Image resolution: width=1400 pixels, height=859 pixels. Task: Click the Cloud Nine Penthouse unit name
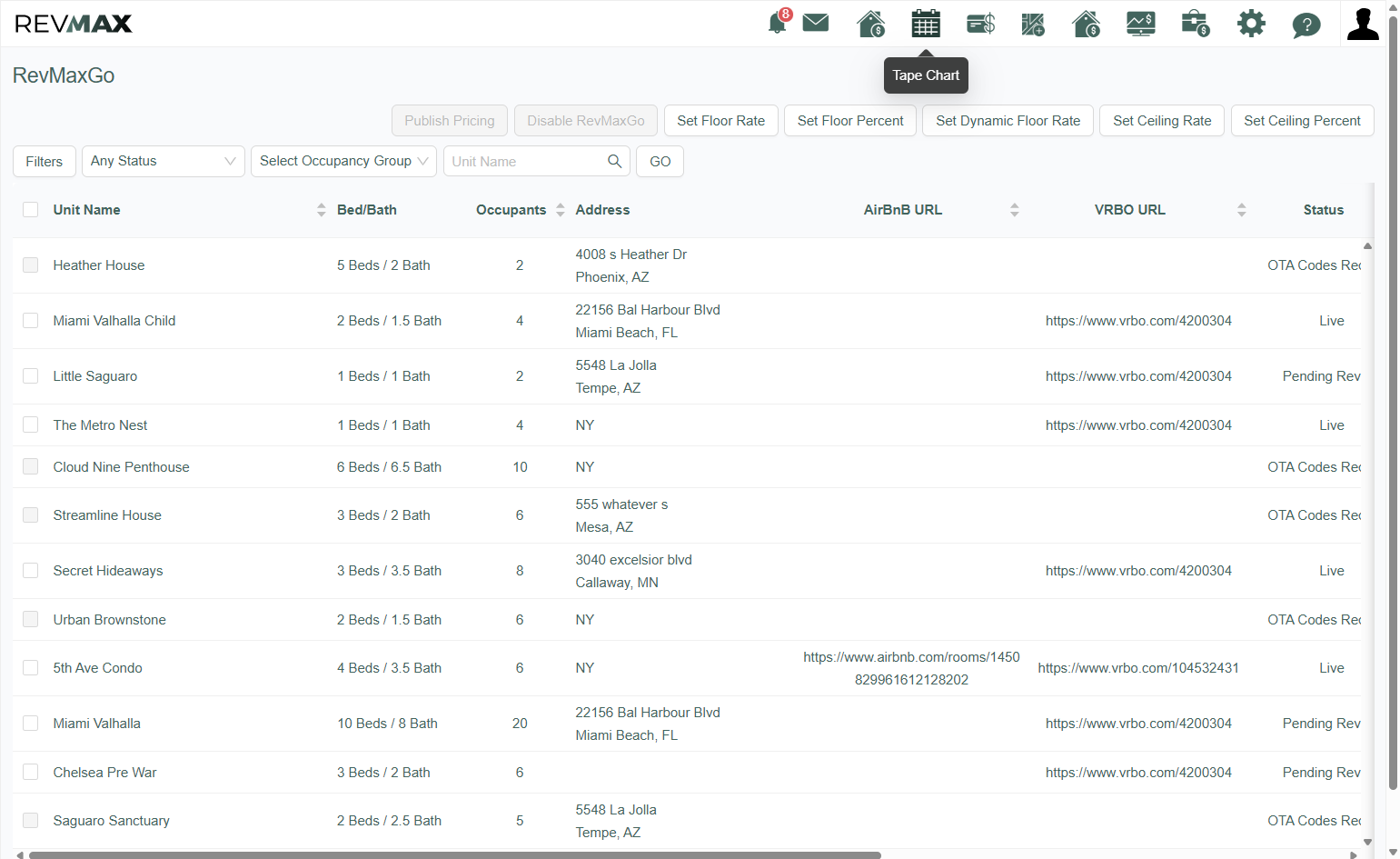coord(122,467)
